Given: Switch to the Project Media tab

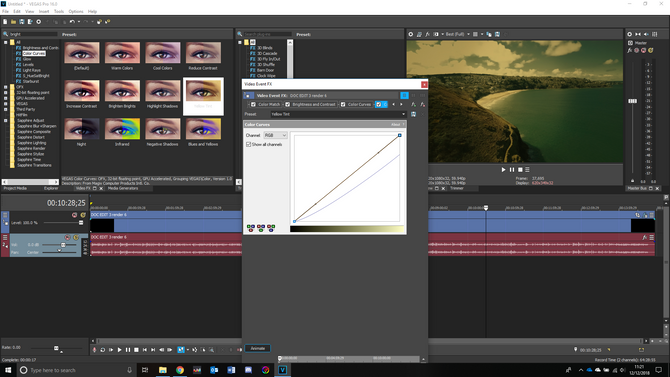Looking at the screenshot, I should click(x=15, y=188).
